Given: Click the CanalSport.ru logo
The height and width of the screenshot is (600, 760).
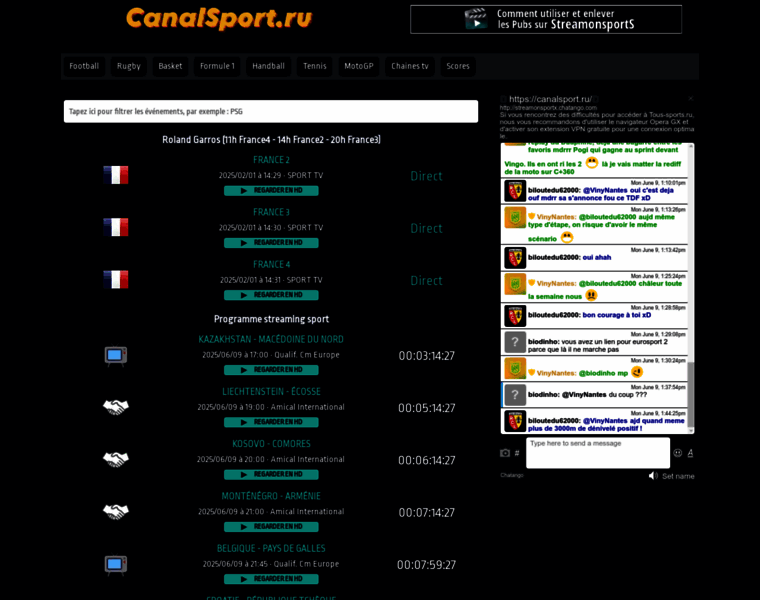Looking at the screenshot, I should click(x=219, y=19).
